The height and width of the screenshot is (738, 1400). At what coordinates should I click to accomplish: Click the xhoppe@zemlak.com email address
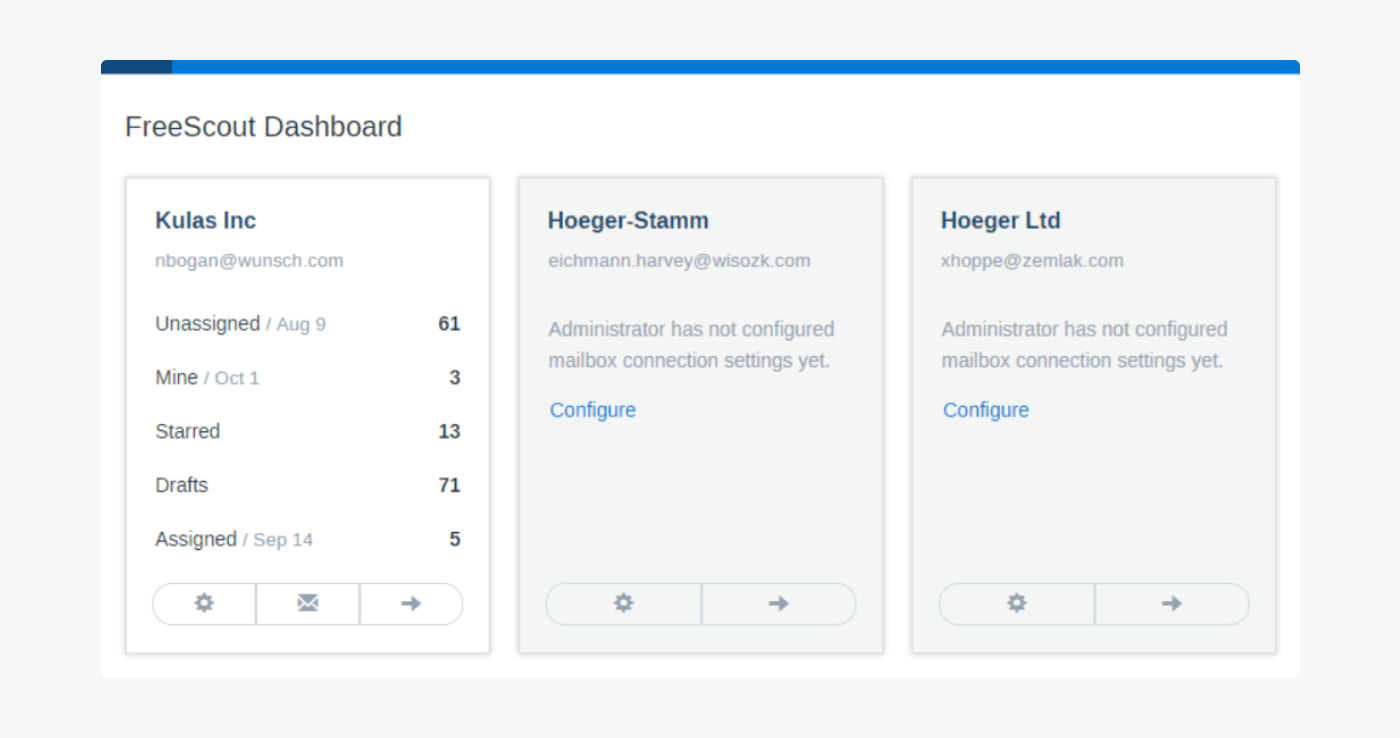coord(1032,261)
